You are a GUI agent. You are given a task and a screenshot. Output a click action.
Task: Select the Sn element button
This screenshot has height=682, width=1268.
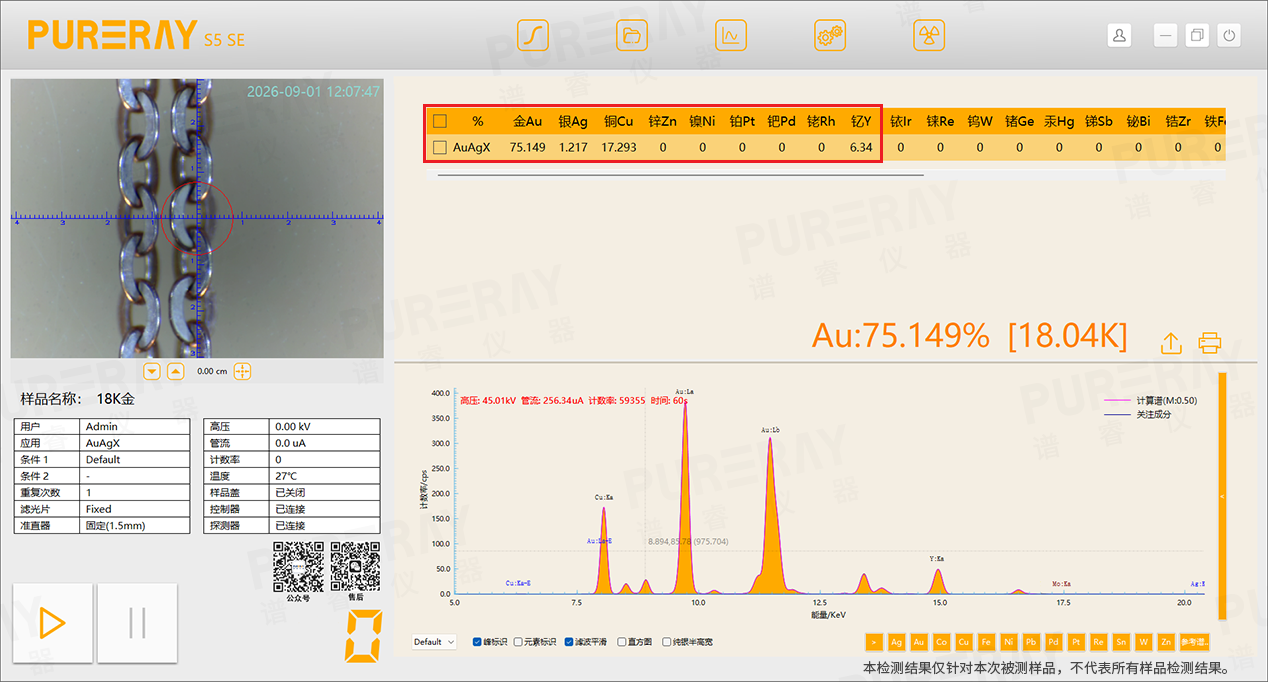1122,642
